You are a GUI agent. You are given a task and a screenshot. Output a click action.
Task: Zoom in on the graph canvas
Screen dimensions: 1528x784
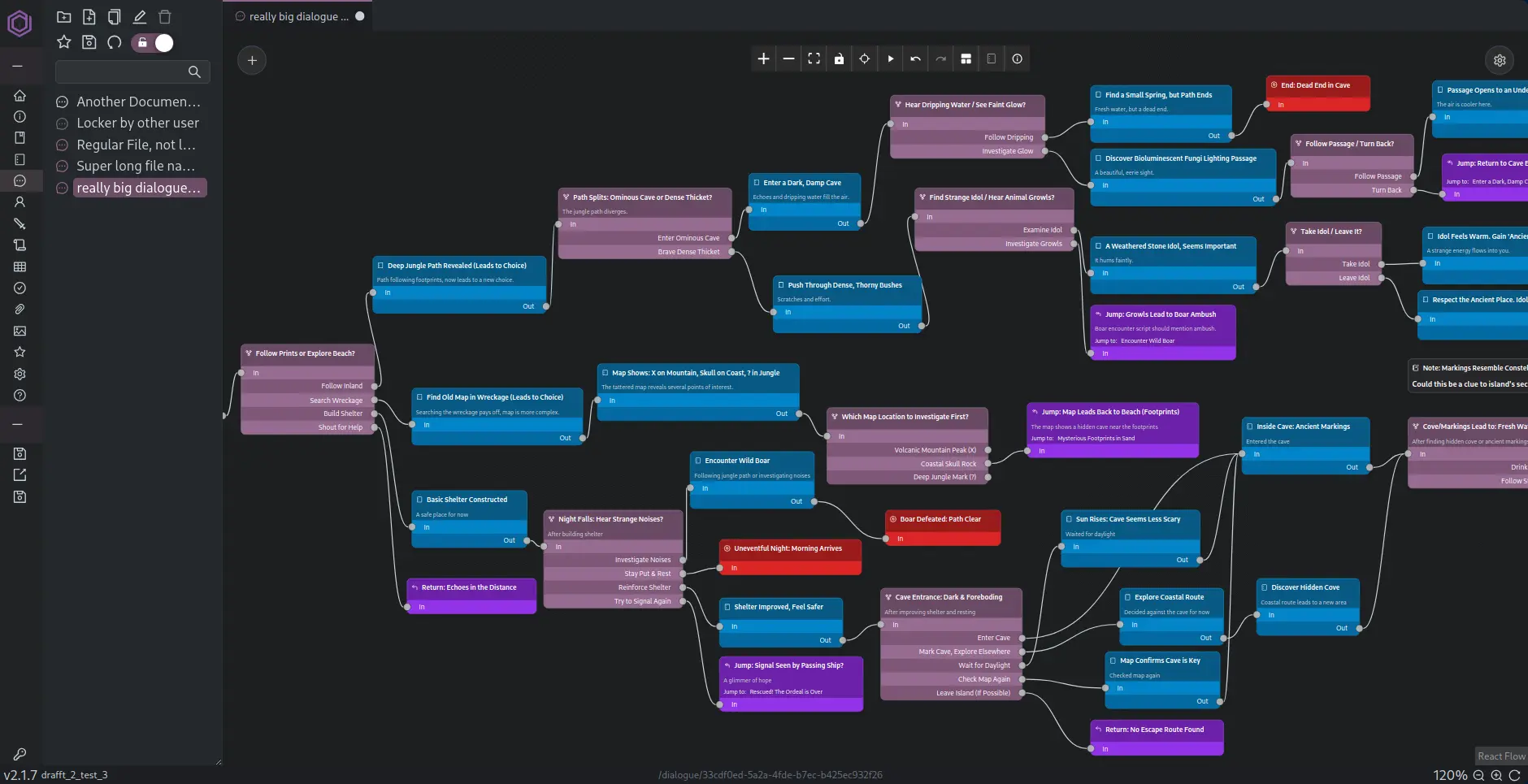click(x=763, y=58)
